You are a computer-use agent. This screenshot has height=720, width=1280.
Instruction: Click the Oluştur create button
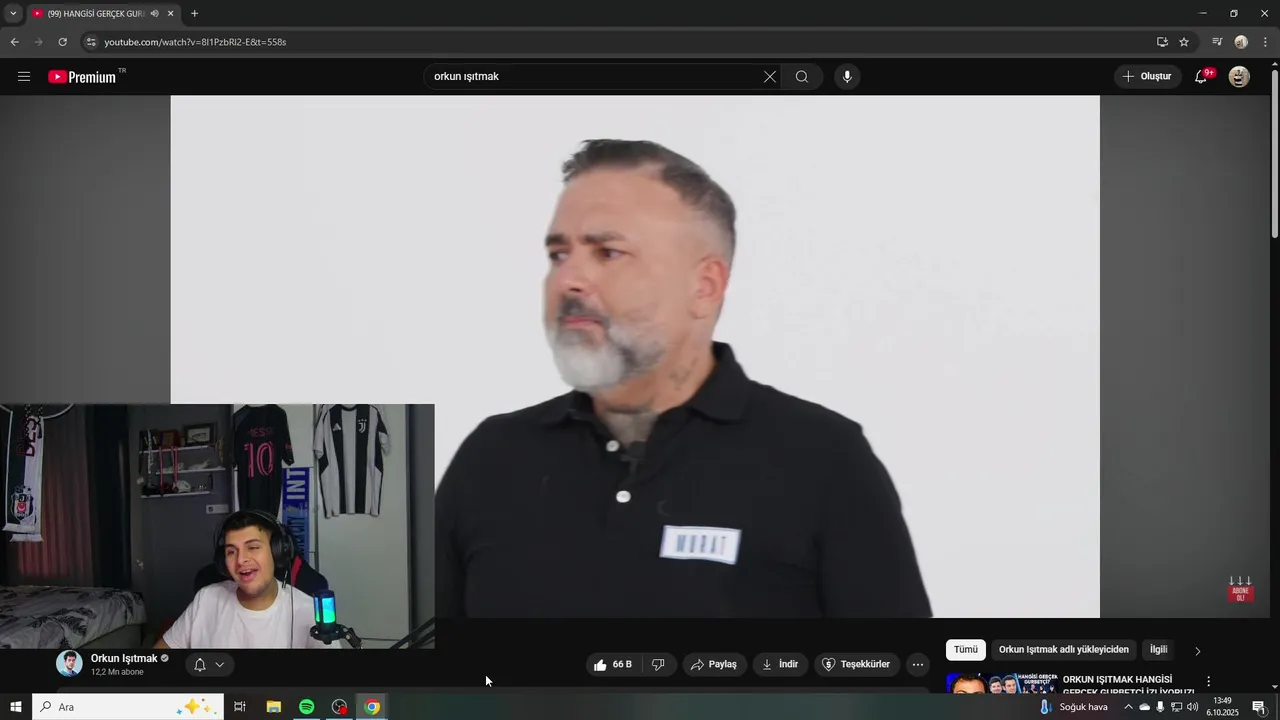(x=1146, y=77)
